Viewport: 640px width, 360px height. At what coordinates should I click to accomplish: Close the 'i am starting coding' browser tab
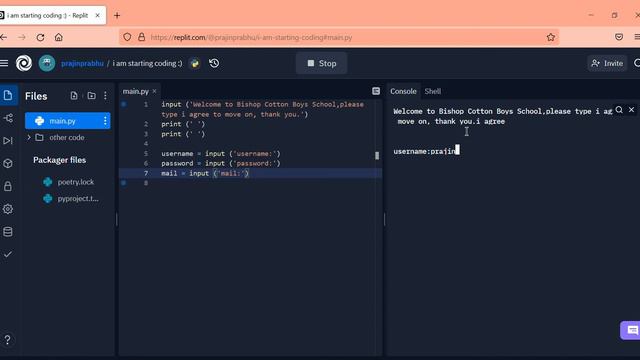[x=98, y=16]
